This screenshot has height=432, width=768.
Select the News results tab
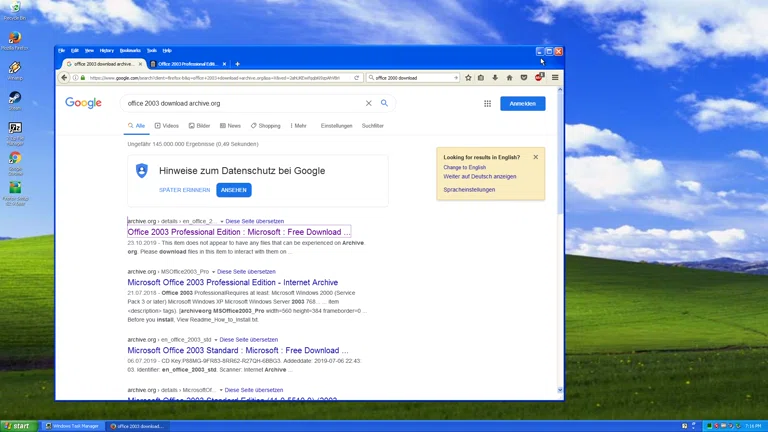tap(230, 126)
